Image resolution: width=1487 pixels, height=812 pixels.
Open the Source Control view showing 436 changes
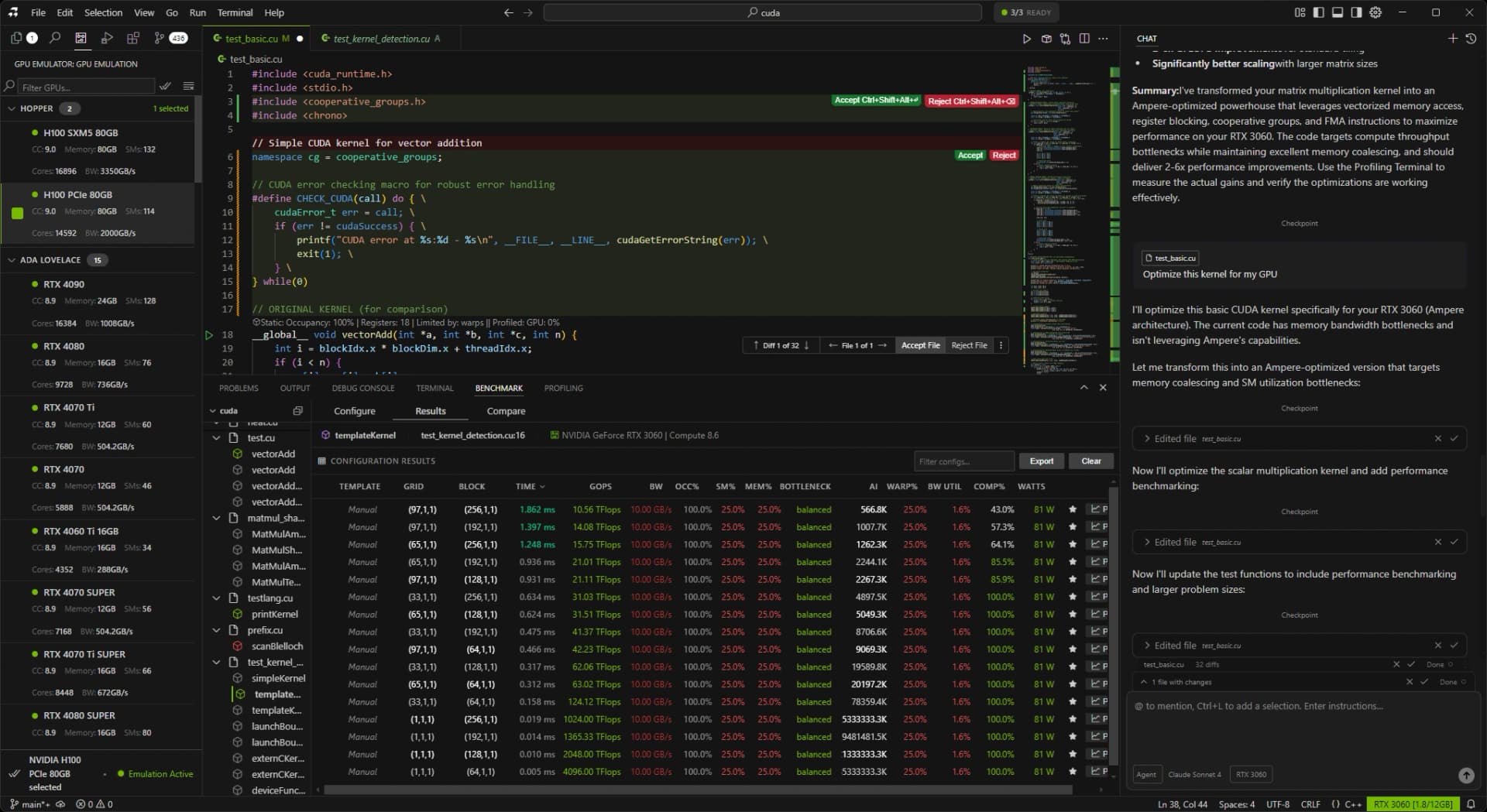160,37
